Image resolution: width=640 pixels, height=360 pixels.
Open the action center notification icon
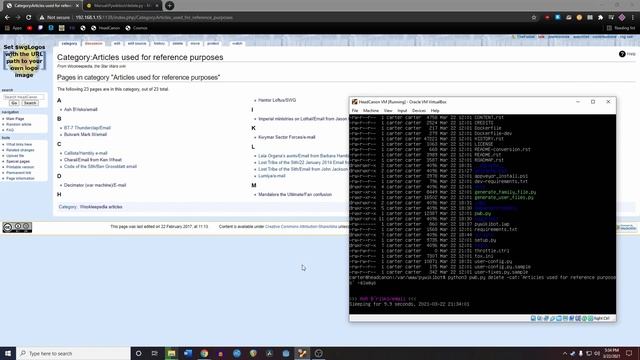pyautogui.click(x=629, y=353)
